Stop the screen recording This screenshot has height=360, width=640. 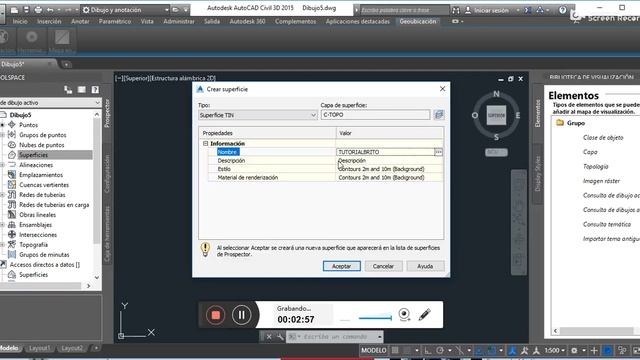(216, 315)
